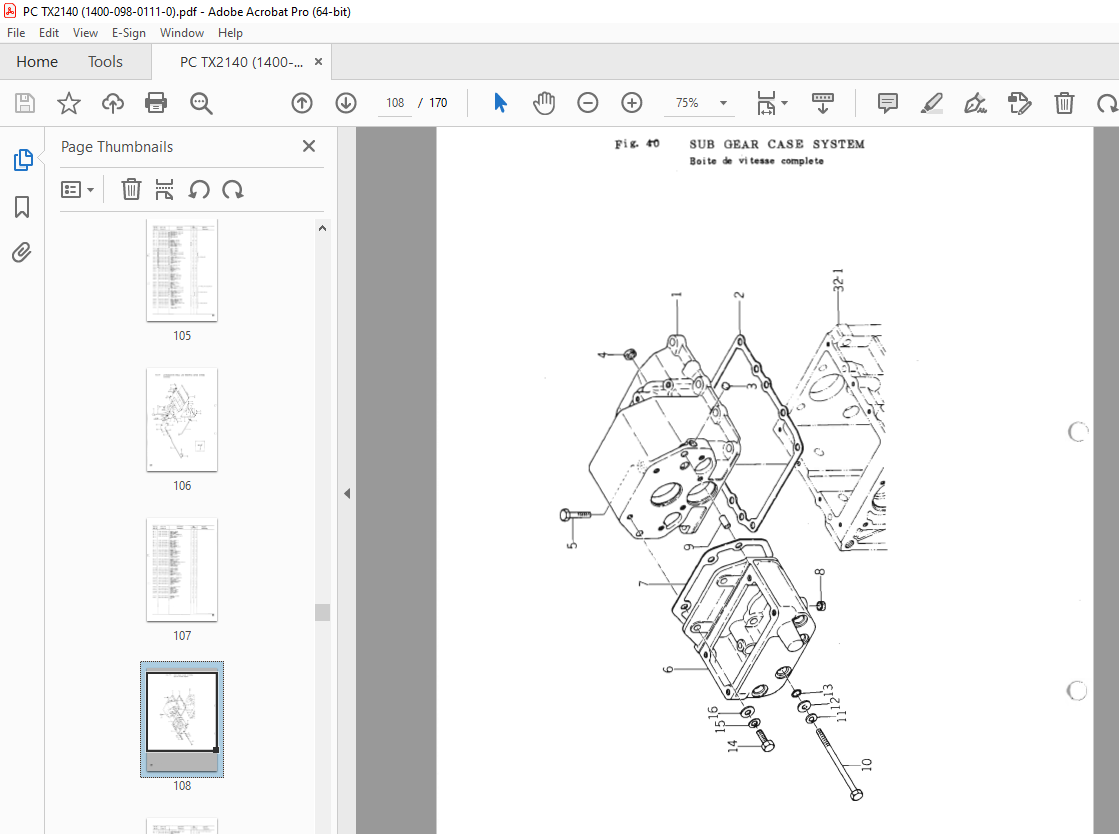Click thumbnails scrollbar up arrow

[323, 228]
